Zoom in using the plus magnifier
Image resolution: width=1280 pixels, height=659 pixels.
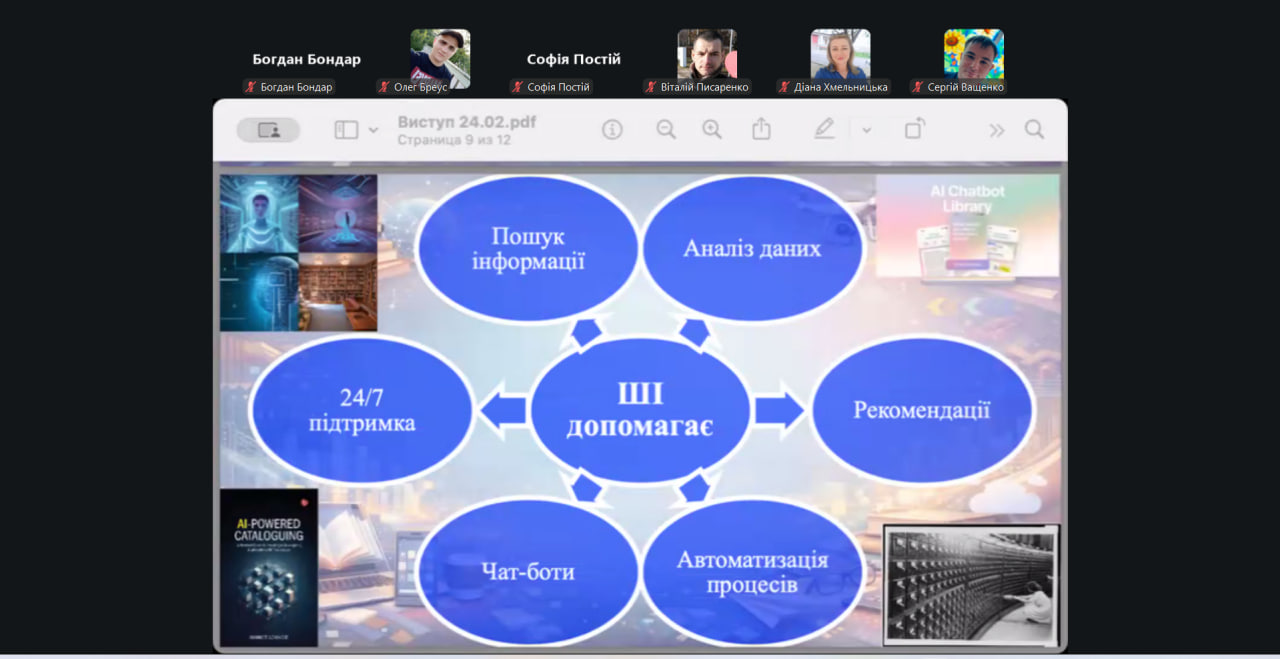pyautogui.click(x=712, y=130)
